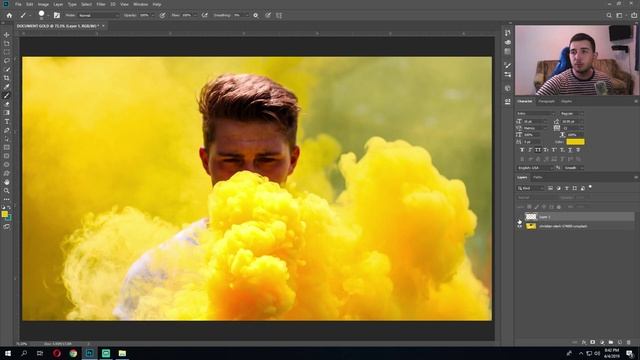The width and height of the screenshot is (640, 360).
Task: Open Chrome from the taskbar
Action: tap(73, 353)
